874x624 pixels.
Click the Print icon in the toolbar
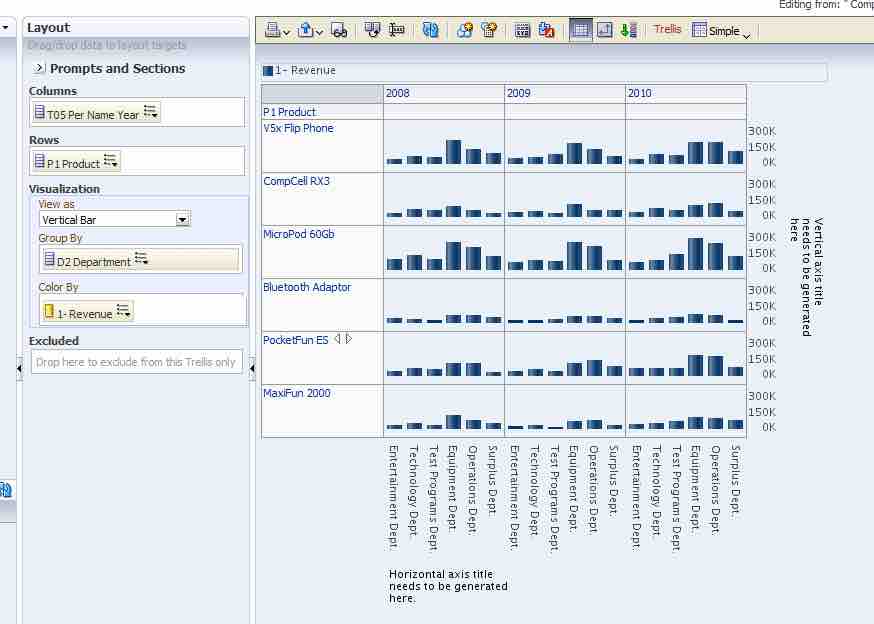coord(270,30)
